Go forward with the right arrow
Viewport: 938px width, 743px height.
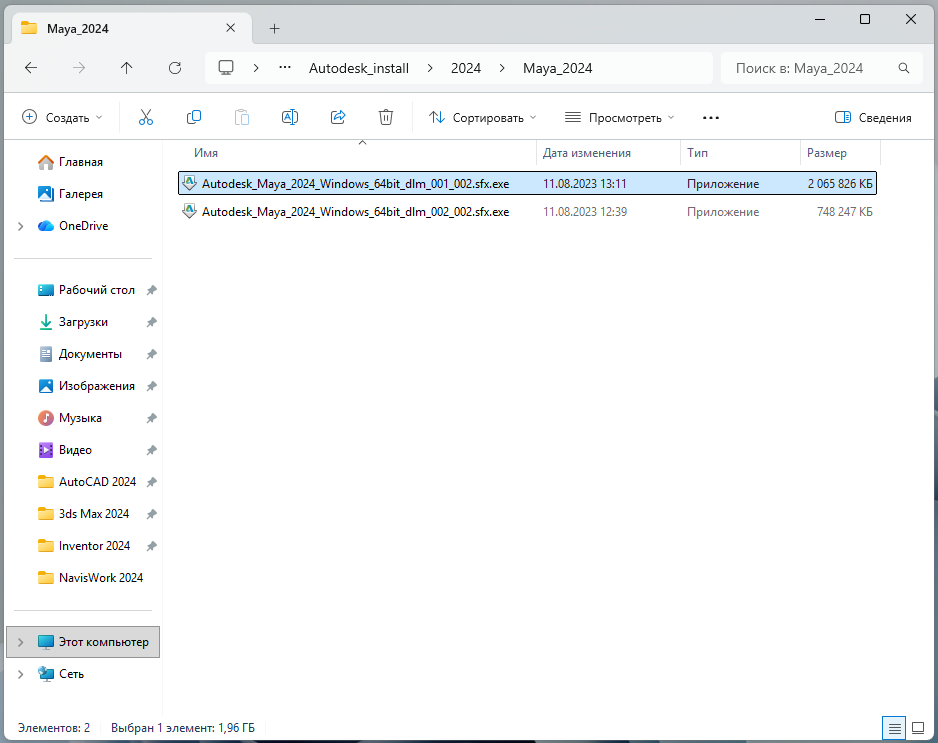pyautogui.click(x=79, y=68)
